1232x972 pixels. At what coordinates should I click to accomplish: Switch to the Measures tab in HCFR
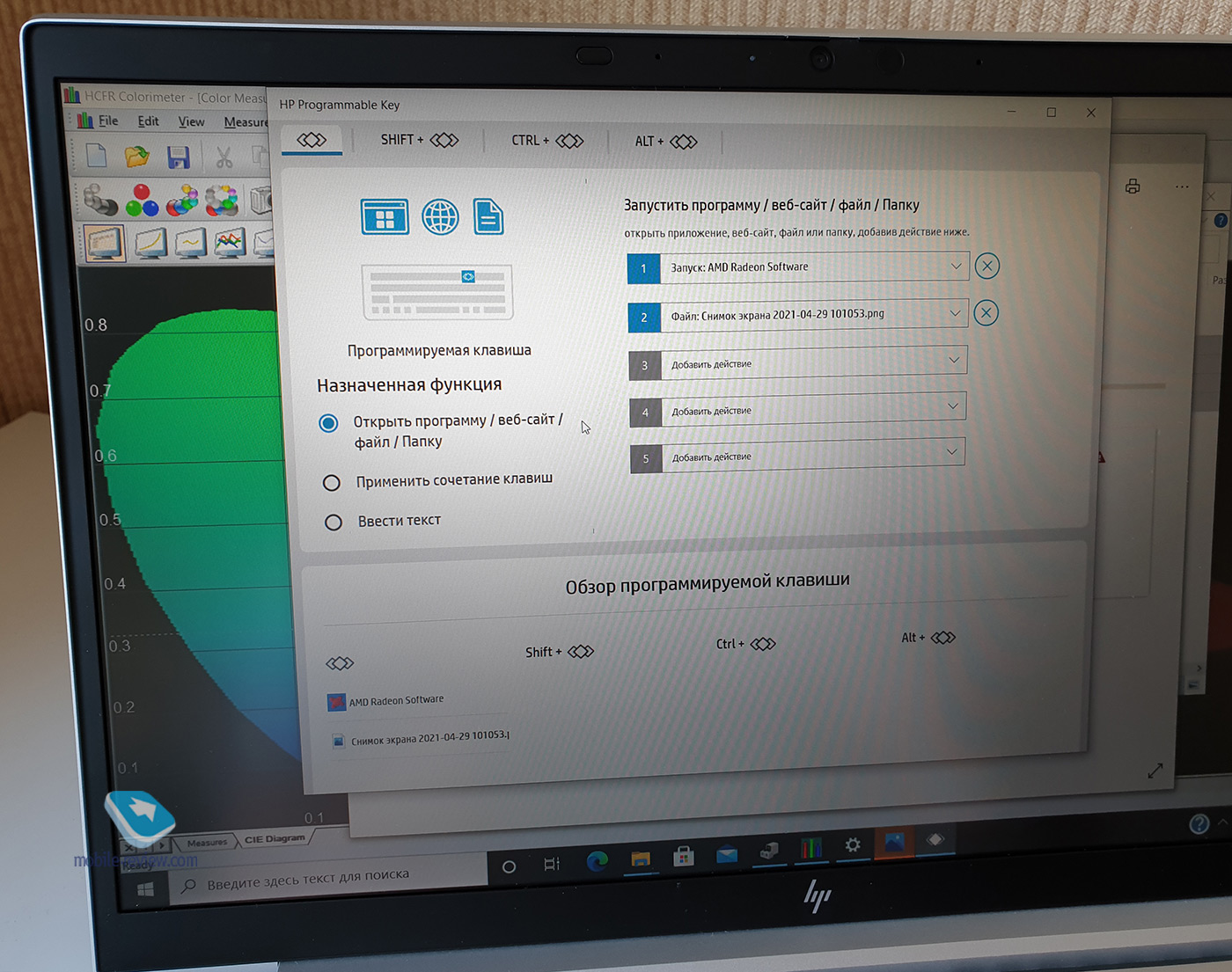207,843
